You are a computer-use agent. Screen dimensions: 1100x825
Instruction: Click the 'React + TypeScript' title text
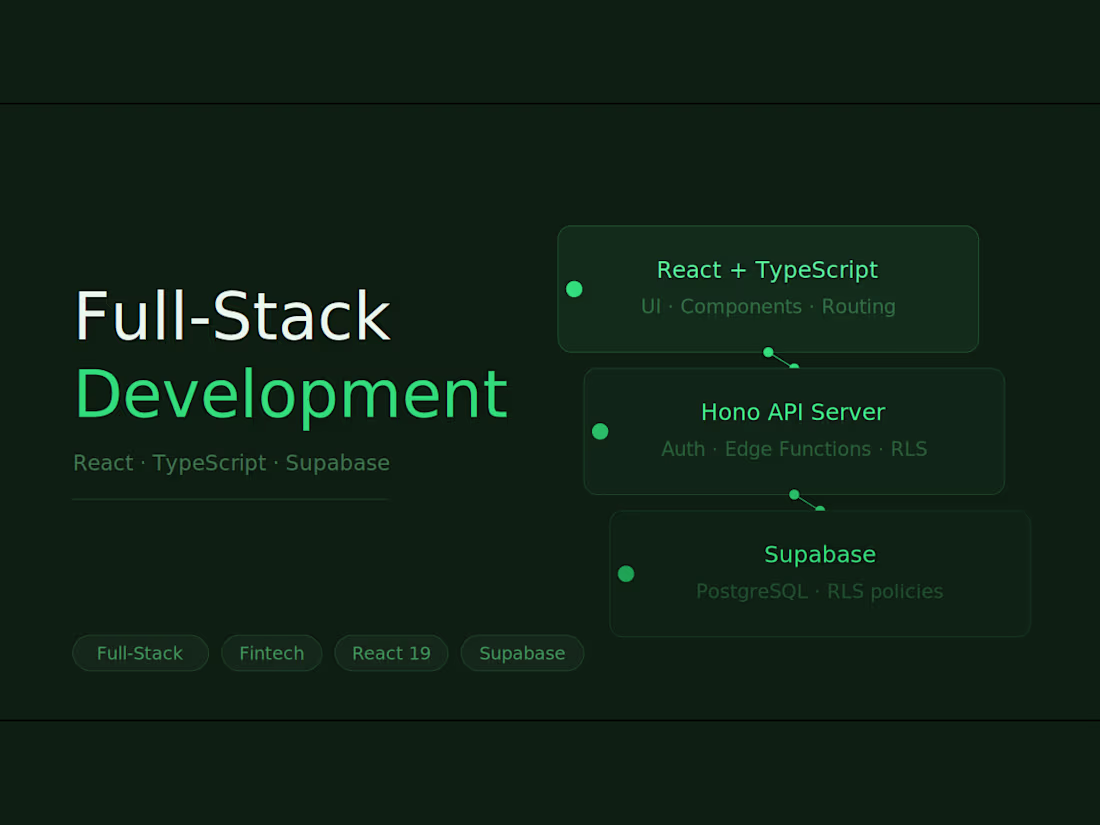(767, 270)
